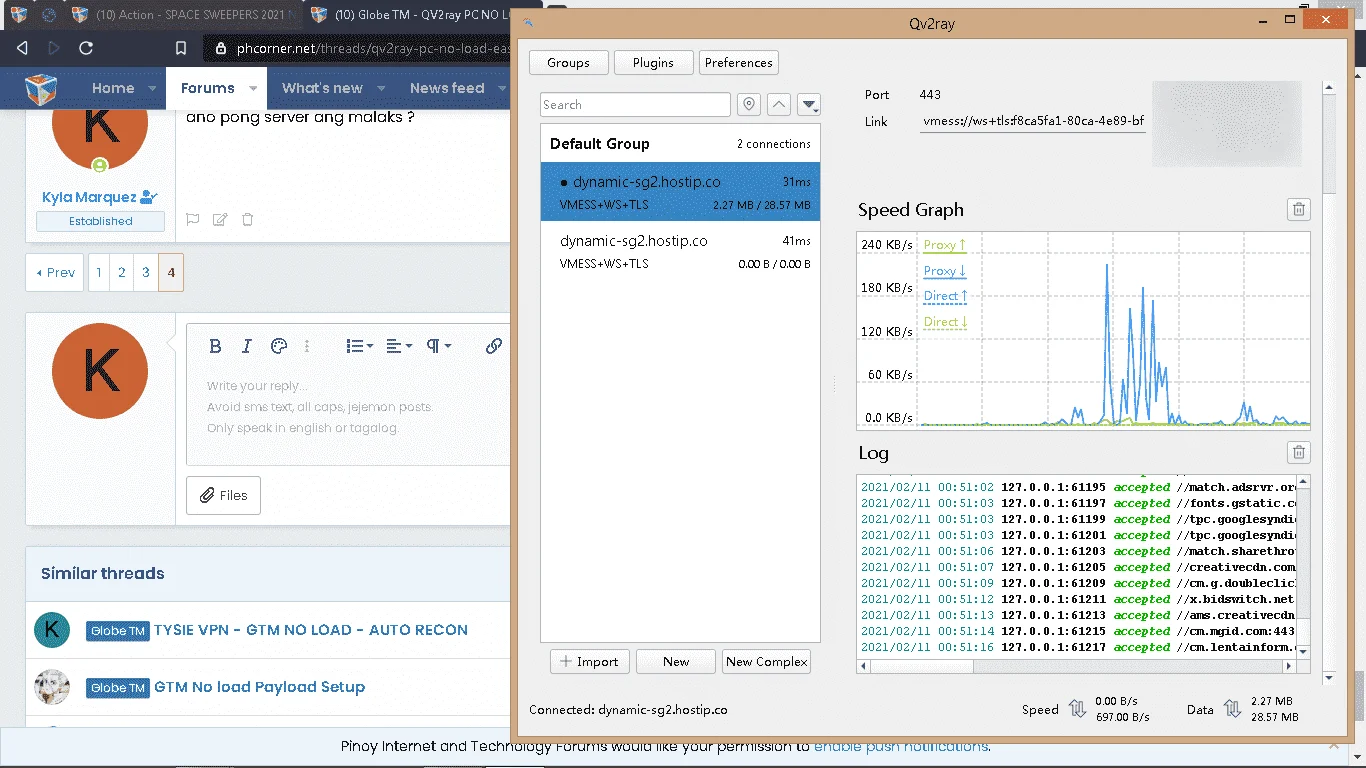The width and height of the screenshot is (1366, 768).
Task: Go to page 1
Action: [98, 272]
